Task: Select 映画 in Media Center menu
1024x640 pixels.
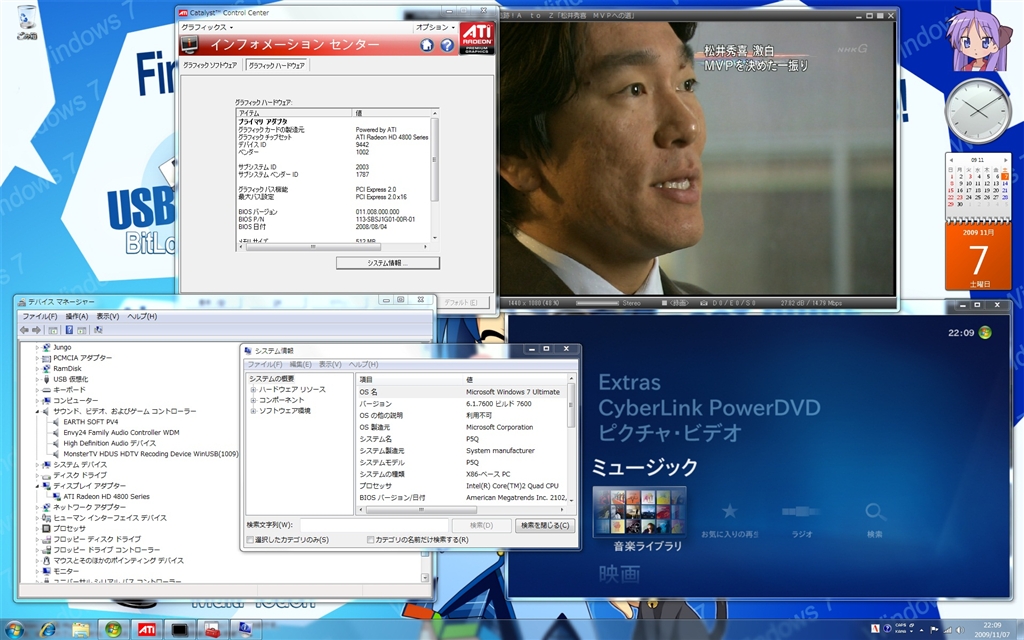Action: point(619,574)
